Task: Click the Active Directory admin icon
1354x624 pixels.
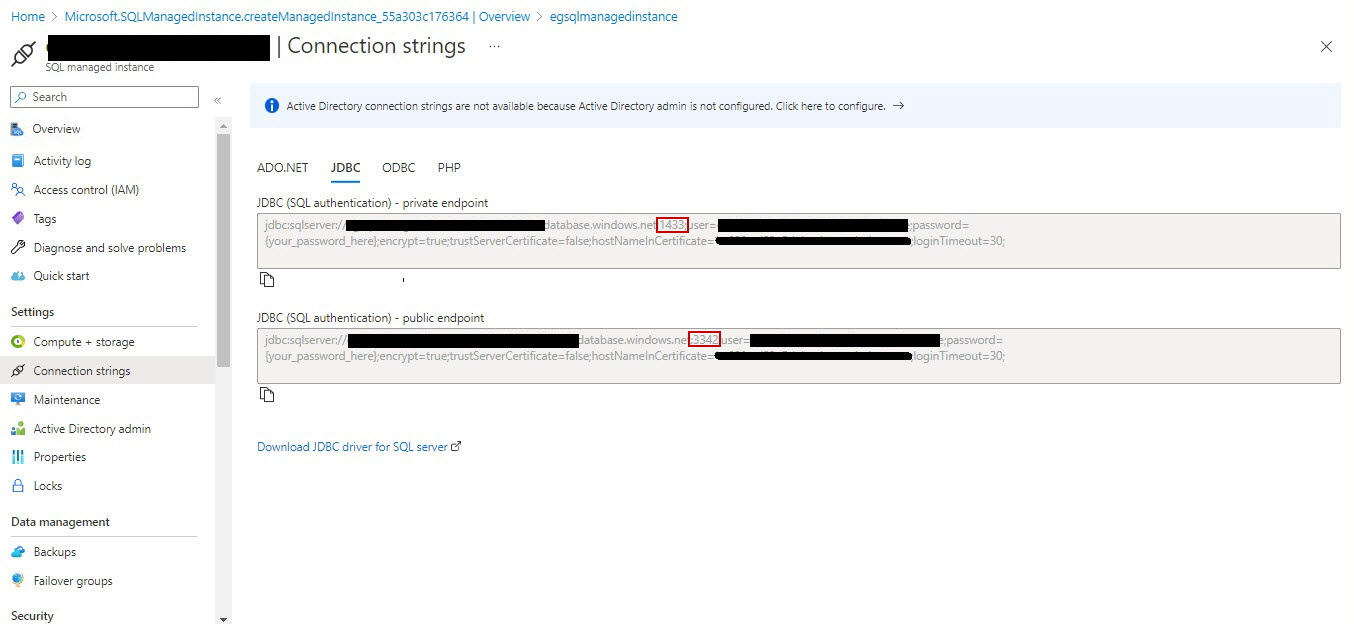Action: tap(17, 429)
